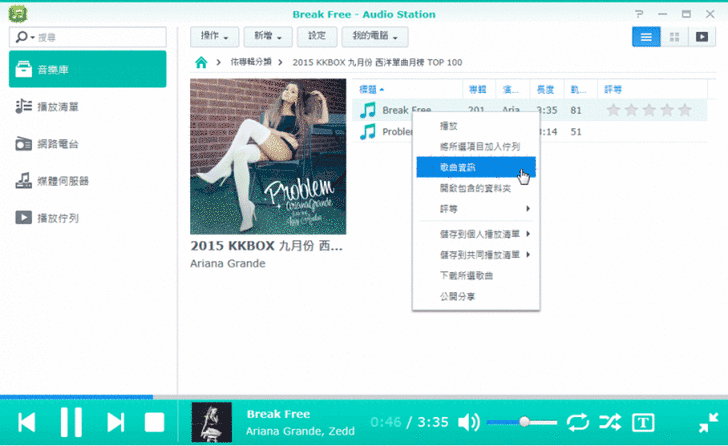728x446 pixels.
Task: Click the 依專輯分類 breadcrumb link
Action: tap(251, 62)
